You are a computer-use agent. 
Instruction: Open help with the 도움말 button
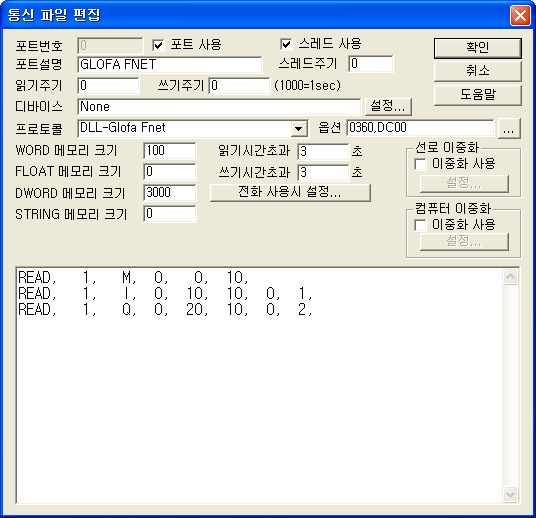pos(478,94)
